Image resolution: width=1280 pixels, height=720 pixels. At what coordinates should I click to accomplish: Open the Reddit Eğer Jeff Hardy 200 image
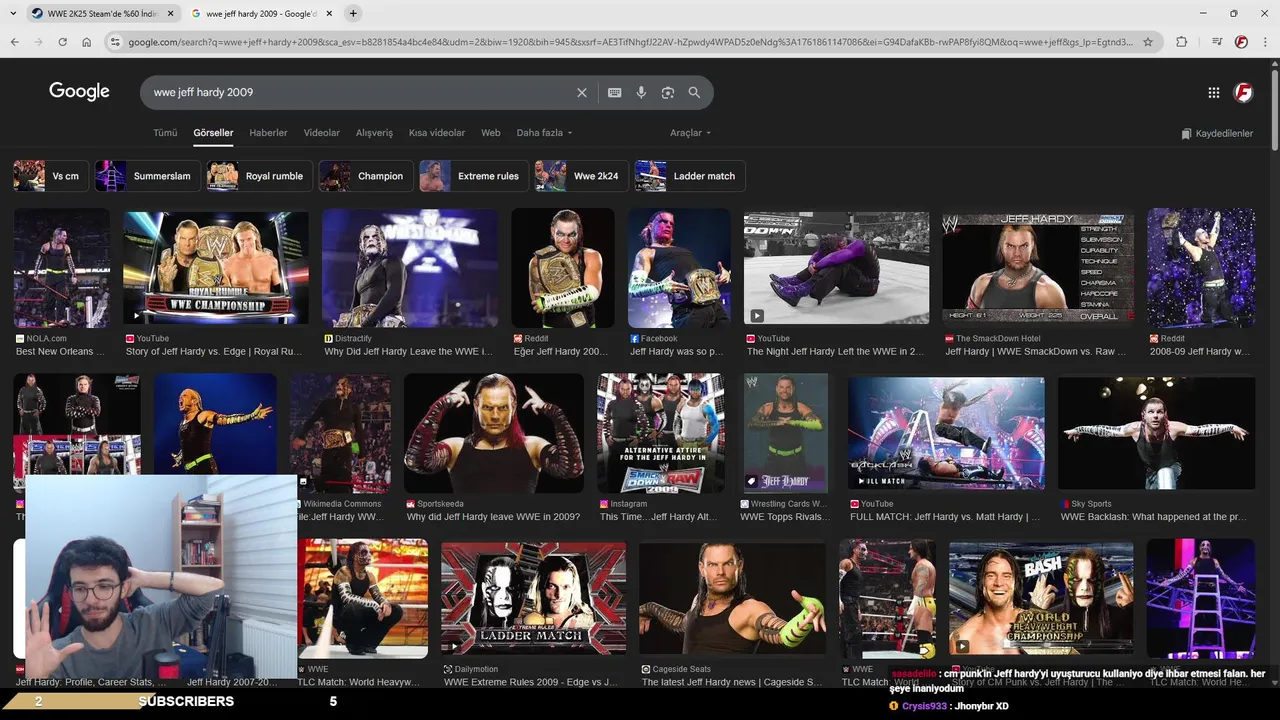pyautogui.click(x=563, y=267)
